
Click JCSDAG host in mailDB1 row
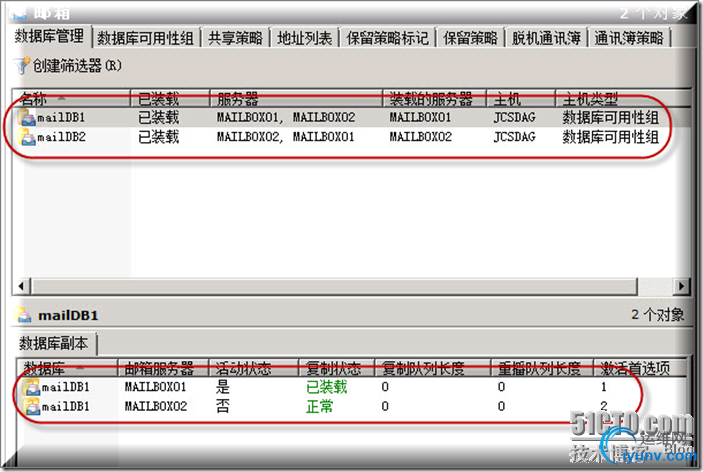(515, 118)
